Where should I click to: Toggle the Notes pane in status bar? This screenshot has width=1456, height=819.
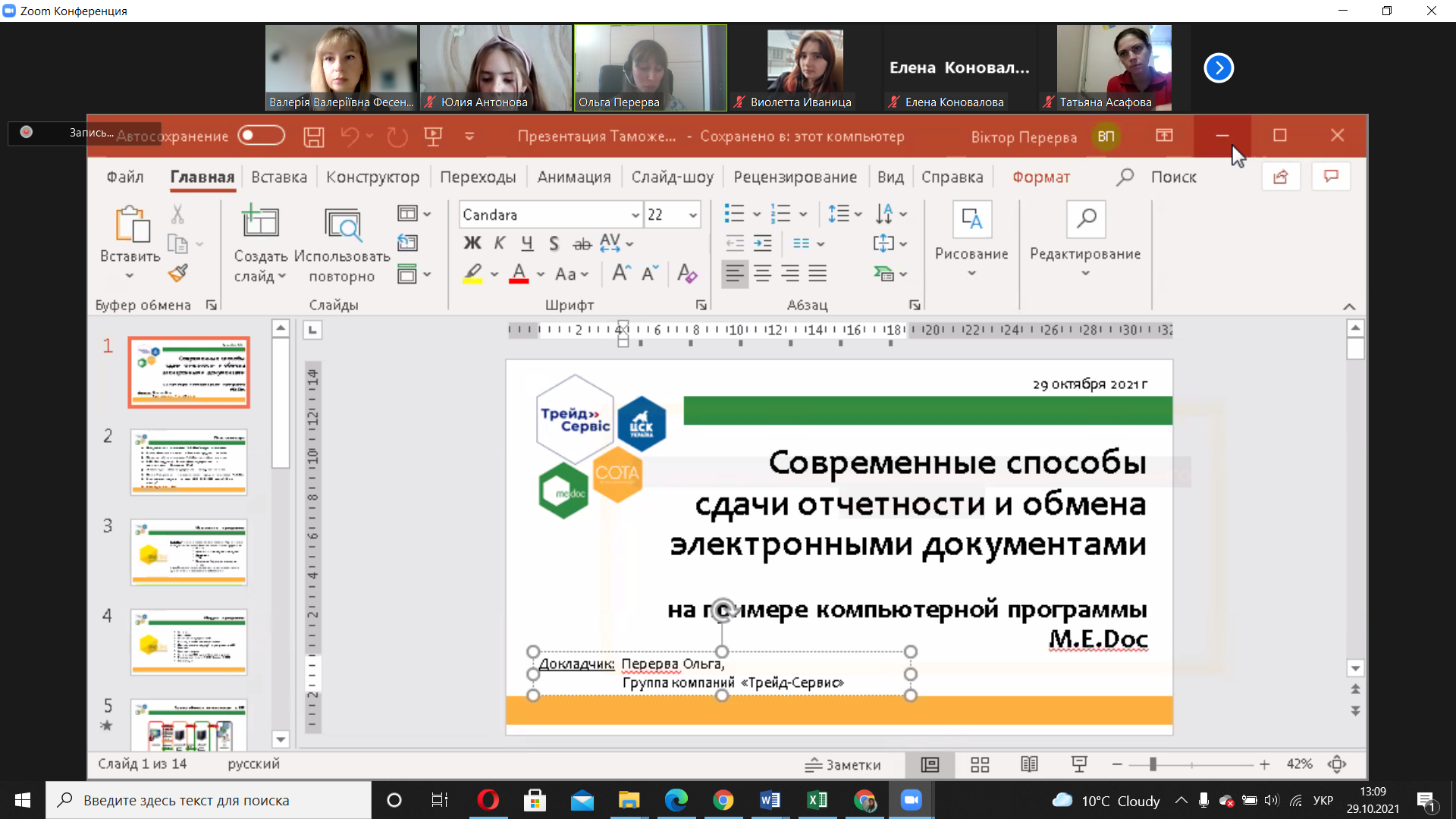(x=843, y=764)
